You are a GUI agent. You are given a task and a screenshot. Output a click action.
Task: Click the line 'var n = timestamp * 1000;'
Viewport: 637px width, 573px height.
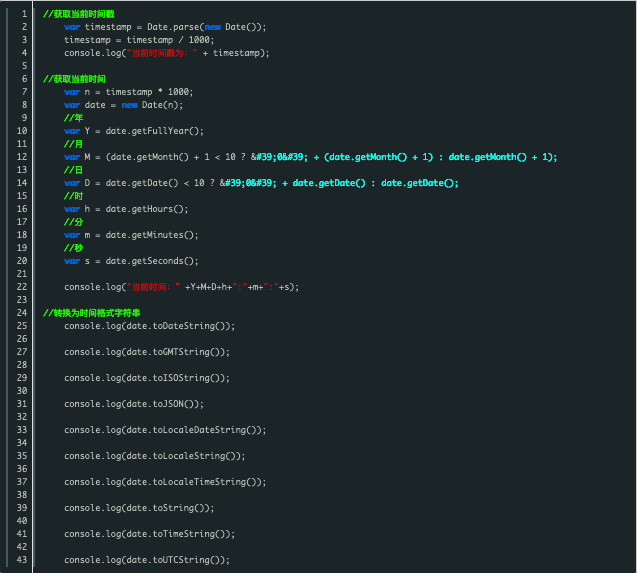pyautogui.click(x=128, y=92)
